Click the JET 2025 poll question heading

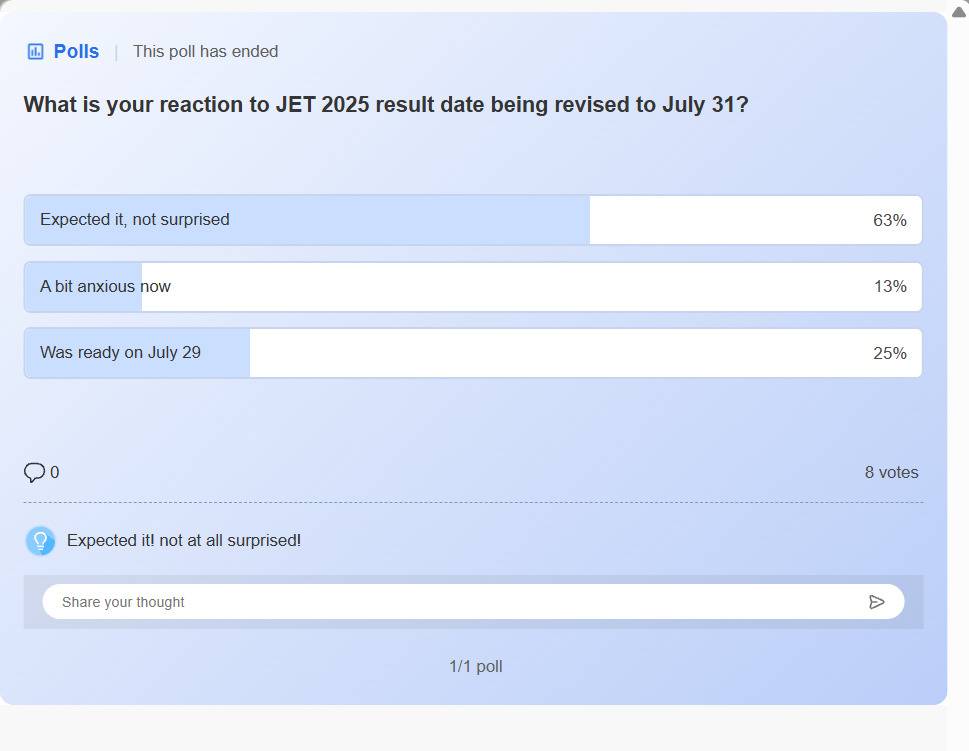pyautogui.click(x=386, y=105)
